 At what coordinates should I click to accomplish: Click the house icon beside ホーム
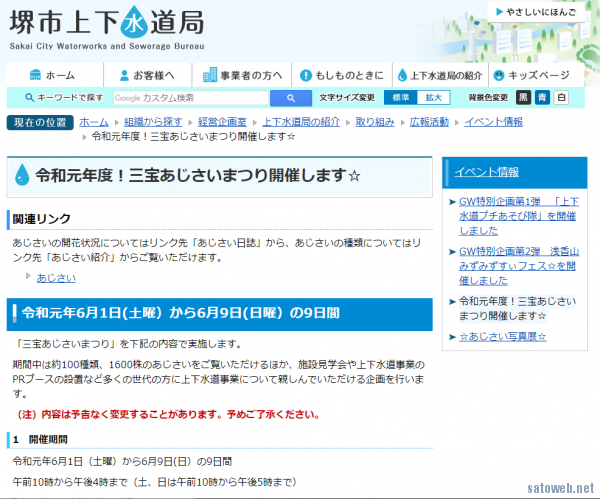(x=36, y=75)
